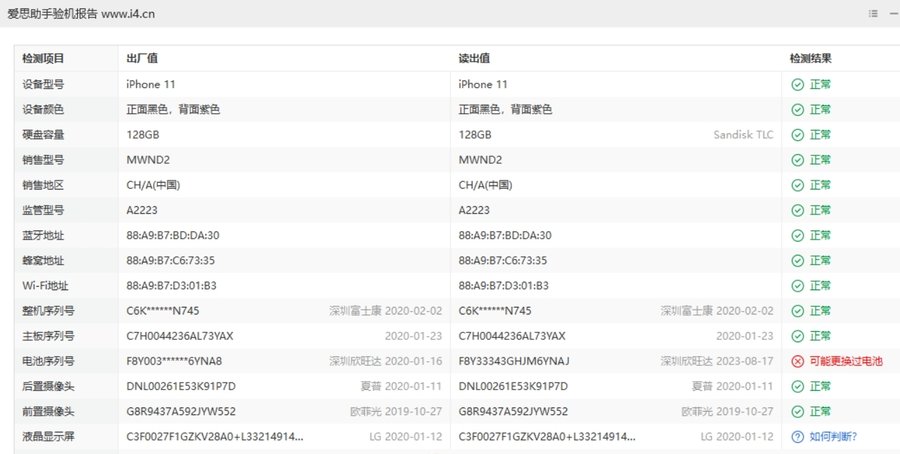Select the 销售型号 row label

tap(43, 160)
